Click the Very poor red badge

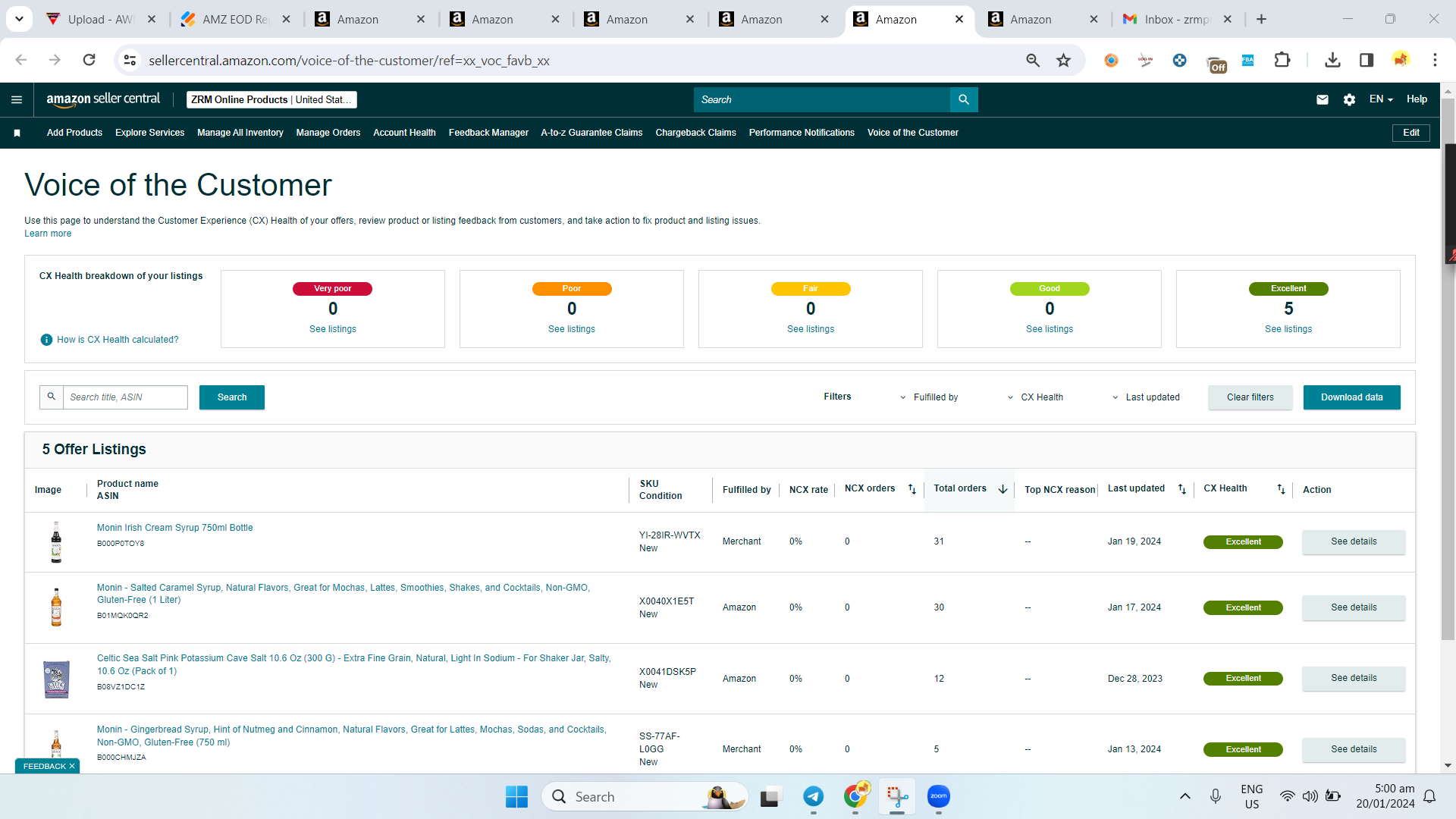[x=332, y=289]
